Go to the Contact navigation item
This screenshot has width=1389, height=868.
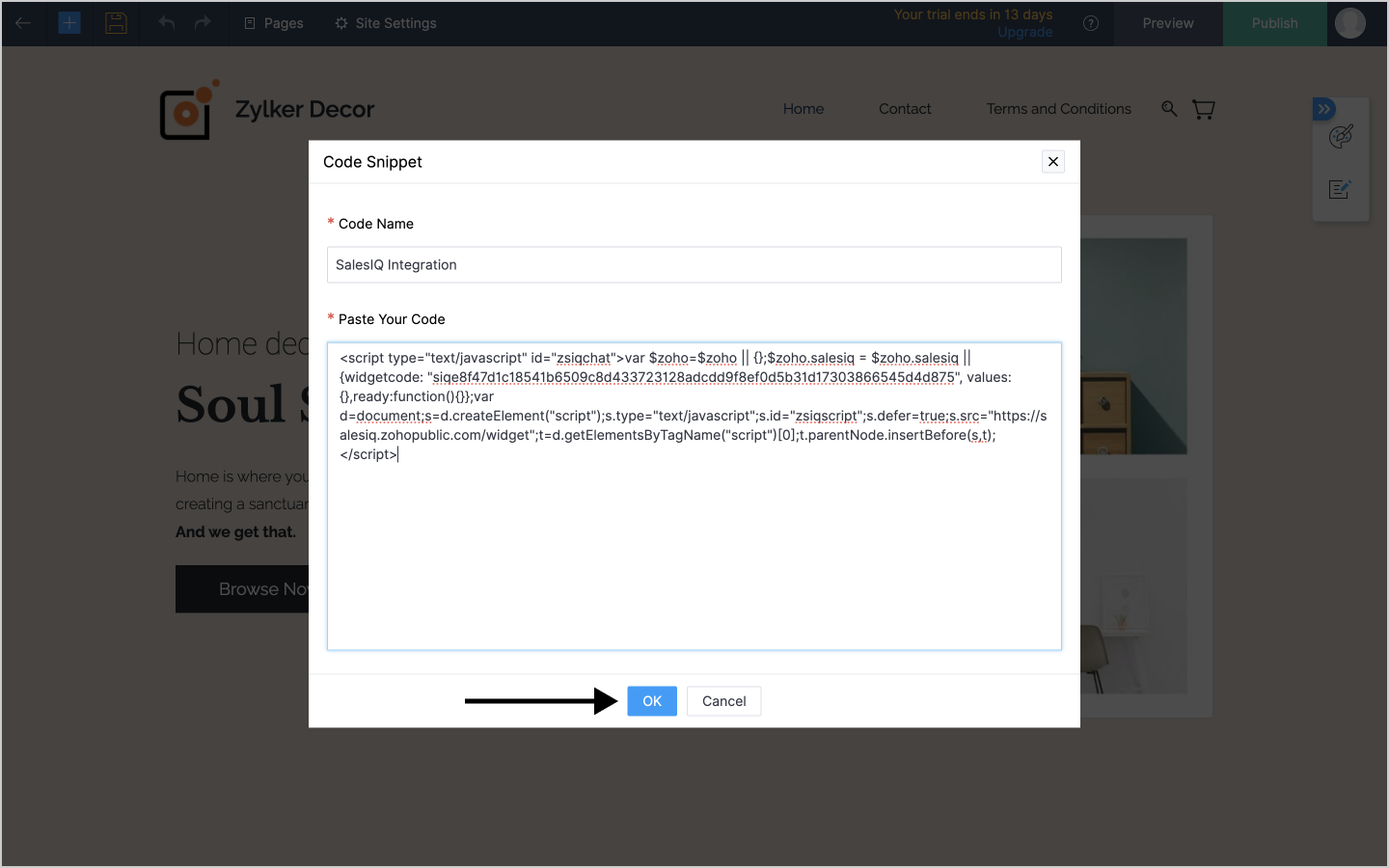(x=905, y=109)
